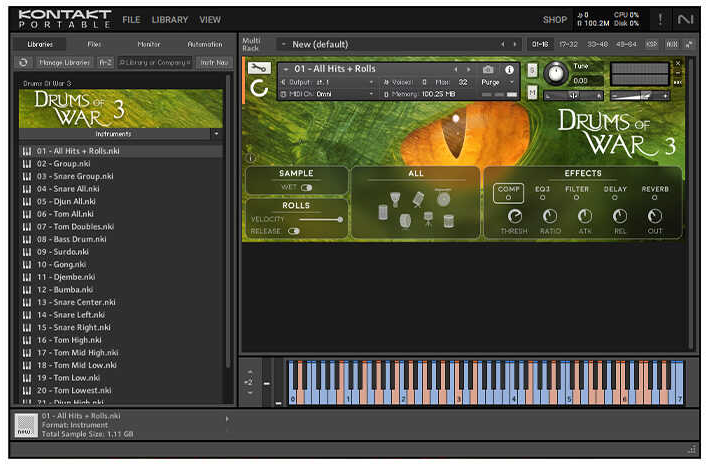Toggle the Sample WET switch

[307, 188]
